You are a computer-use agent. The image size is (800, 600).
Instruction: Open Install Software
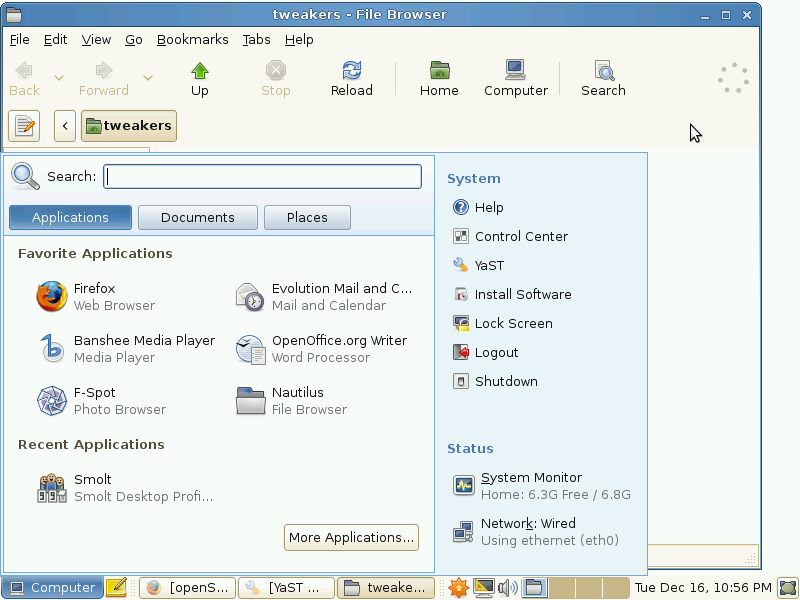click(512, 294)
